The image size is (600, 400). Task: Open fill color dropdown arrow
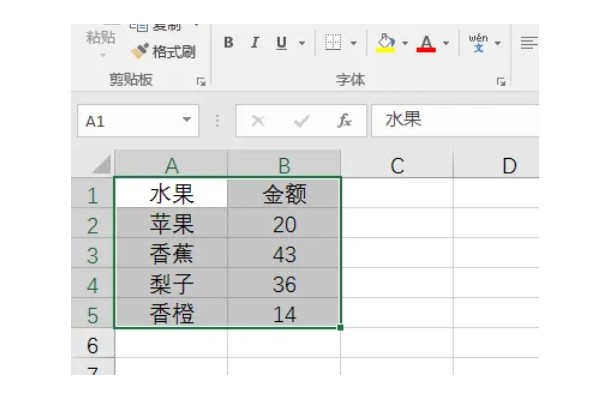click(405, 43)
